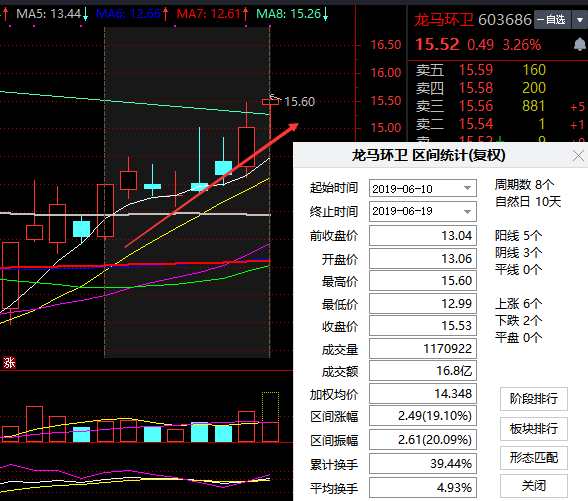Screen dimensions: 588x501
Task: Click the 卖四 price 15.58
Action: 476,88
